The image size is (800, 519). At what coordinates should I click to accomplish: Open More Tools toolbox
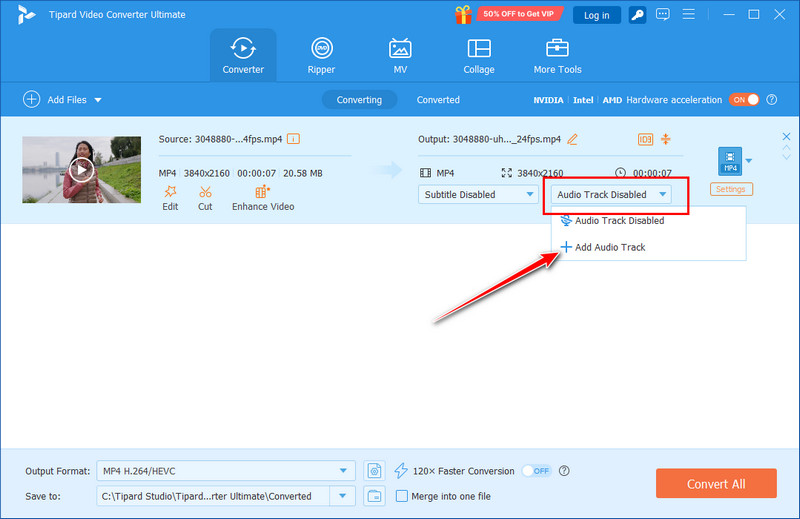(557, 55)
